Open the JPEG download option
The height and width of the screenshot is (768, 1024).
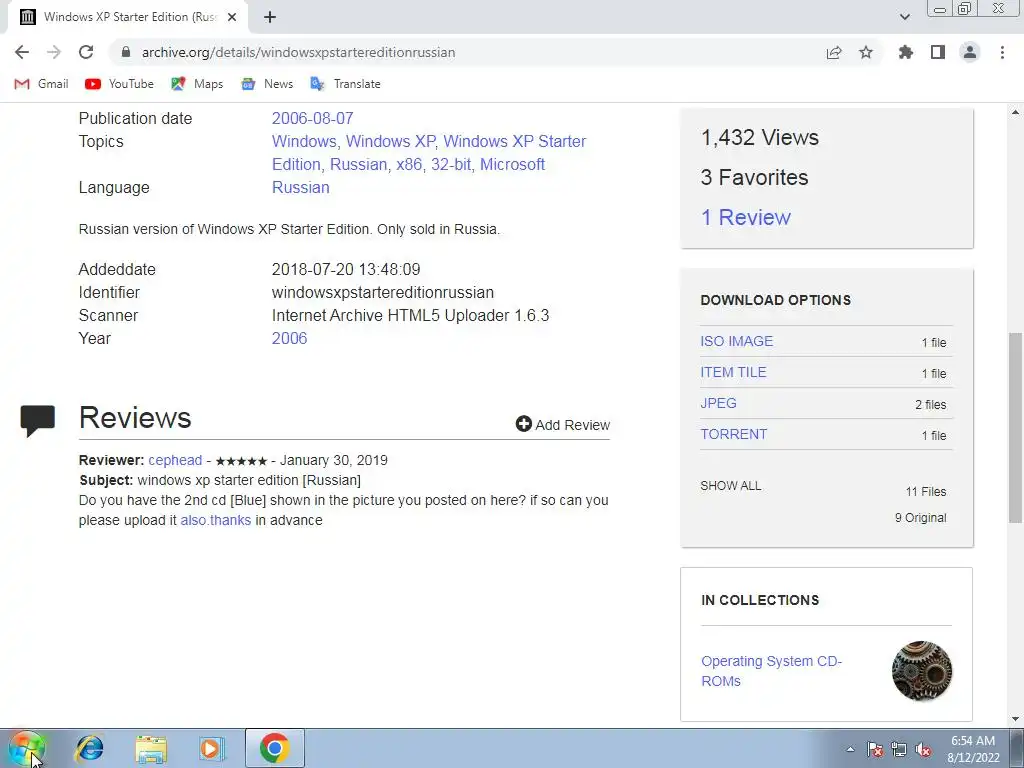tap(718, 403)
